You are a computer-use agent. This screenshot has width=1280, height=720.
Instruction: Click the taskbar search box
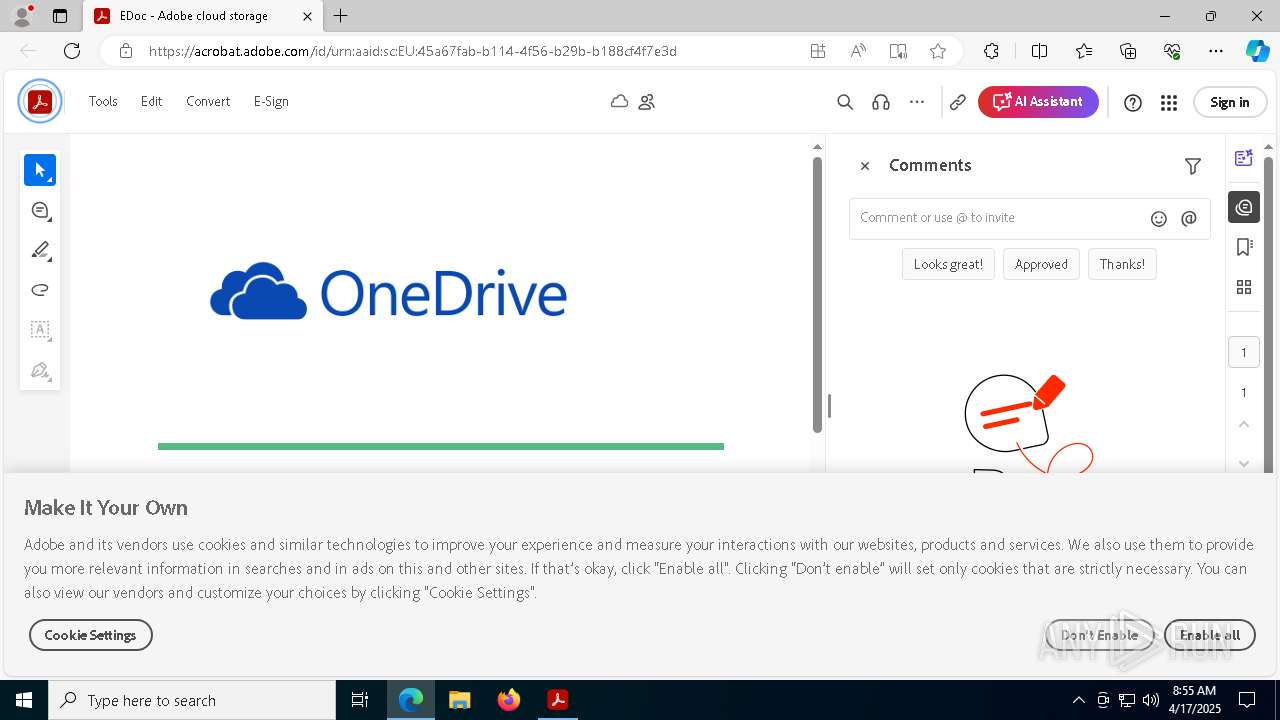coord(192,700)
